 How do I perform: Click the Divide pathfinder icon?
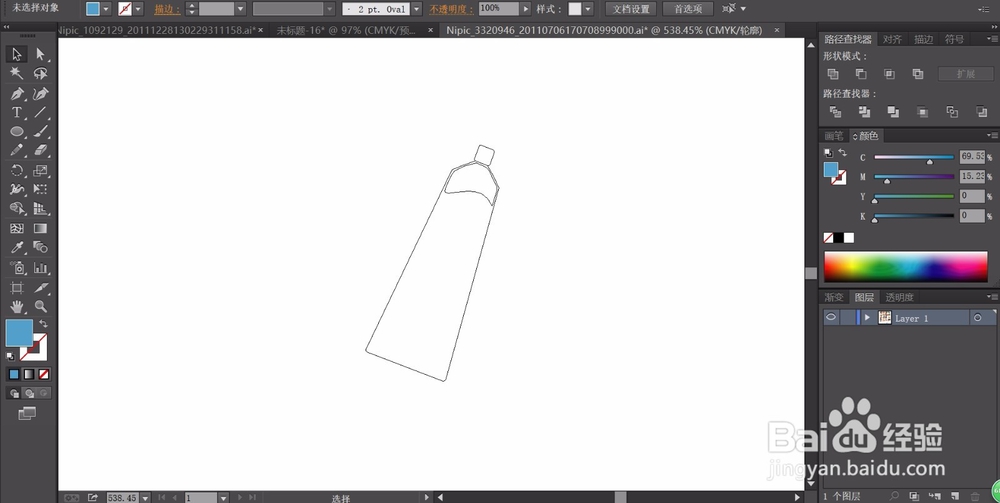835,112
